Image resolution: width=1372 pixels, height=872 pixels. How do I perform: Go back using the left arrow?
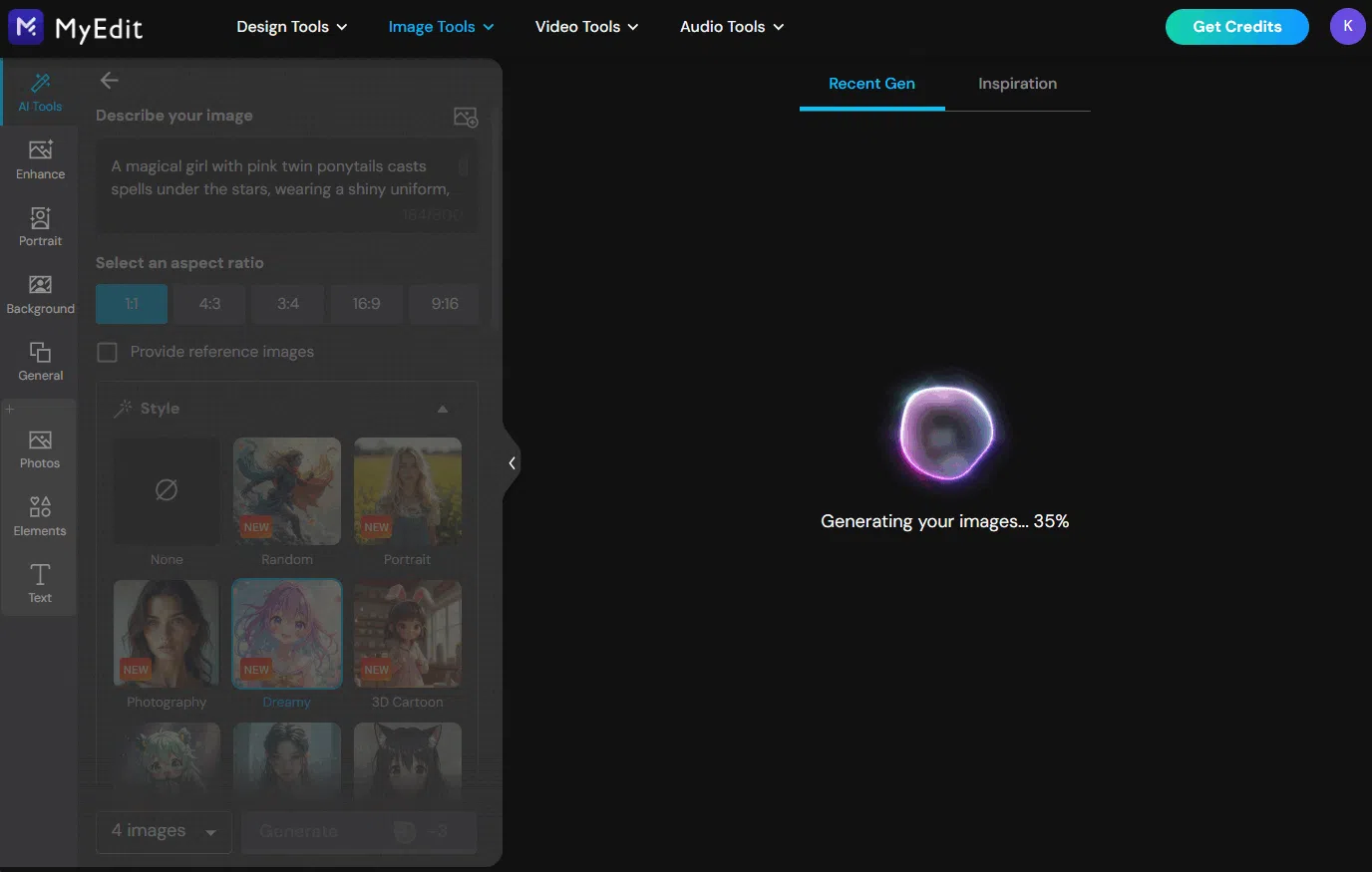(110, 81)
